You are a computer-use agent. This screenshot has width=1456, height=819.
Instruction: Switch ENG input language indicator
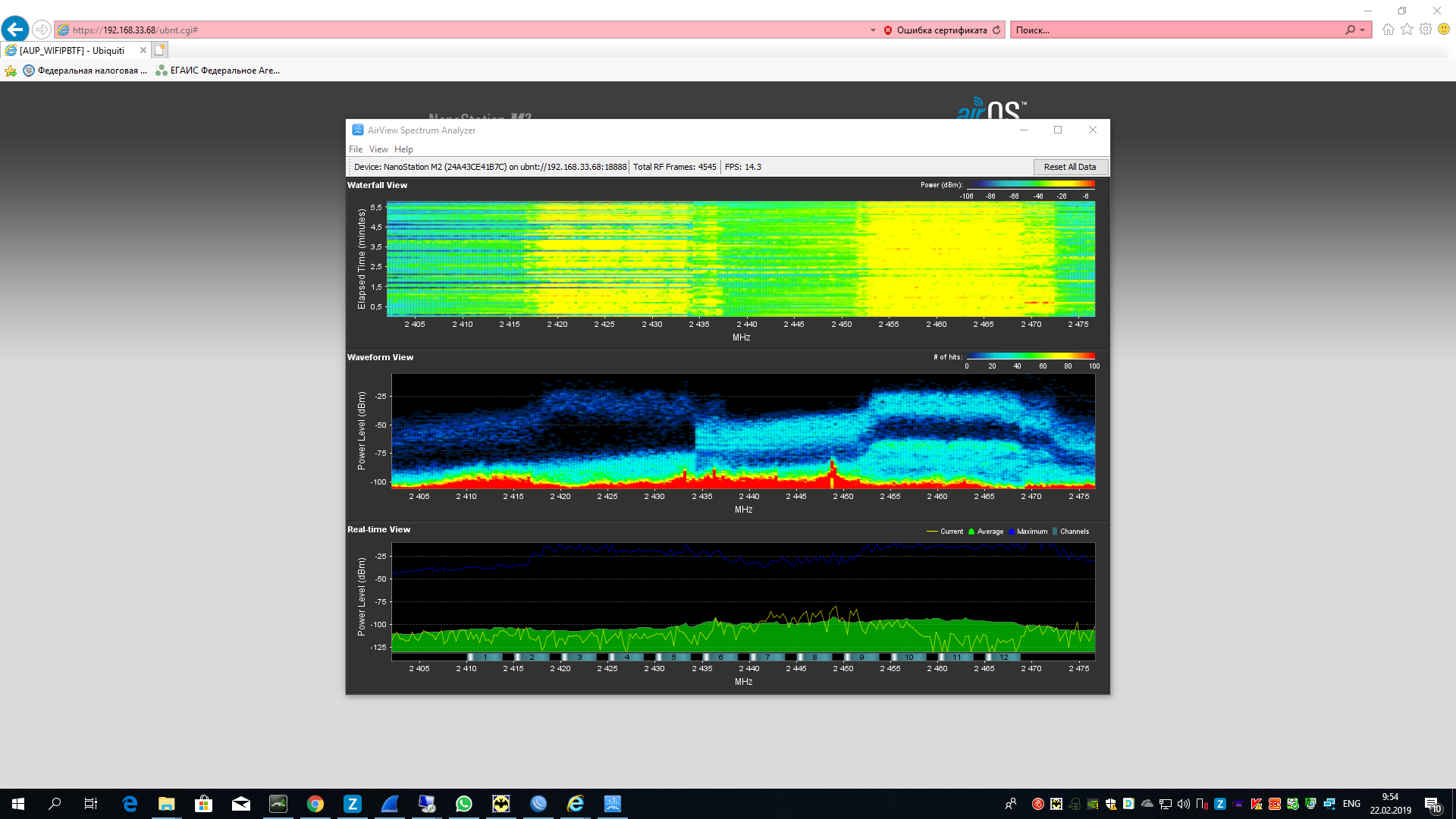1351,804
